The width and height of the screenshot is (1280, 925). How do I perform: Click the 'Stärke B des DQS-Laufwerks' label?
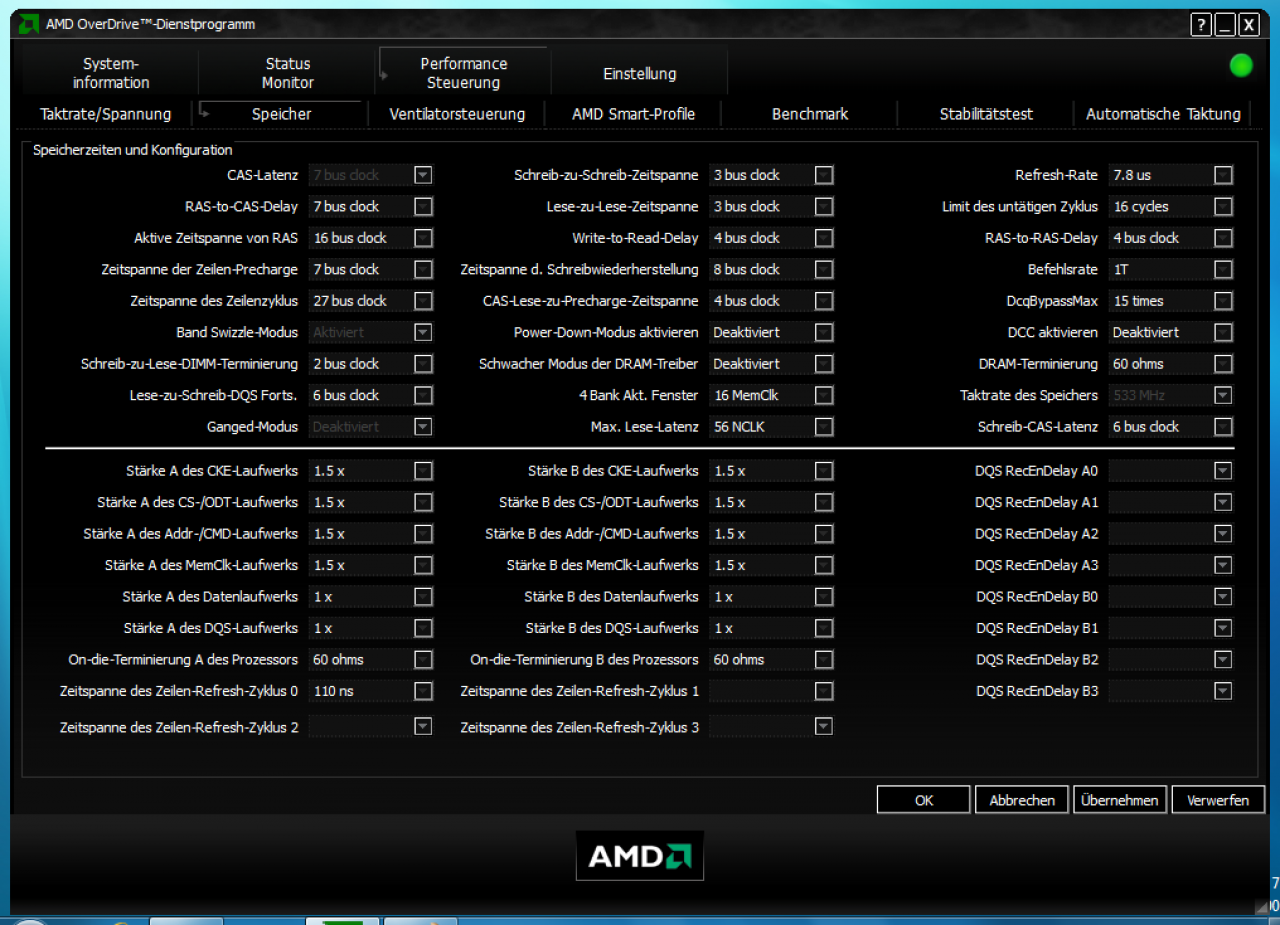612,628
